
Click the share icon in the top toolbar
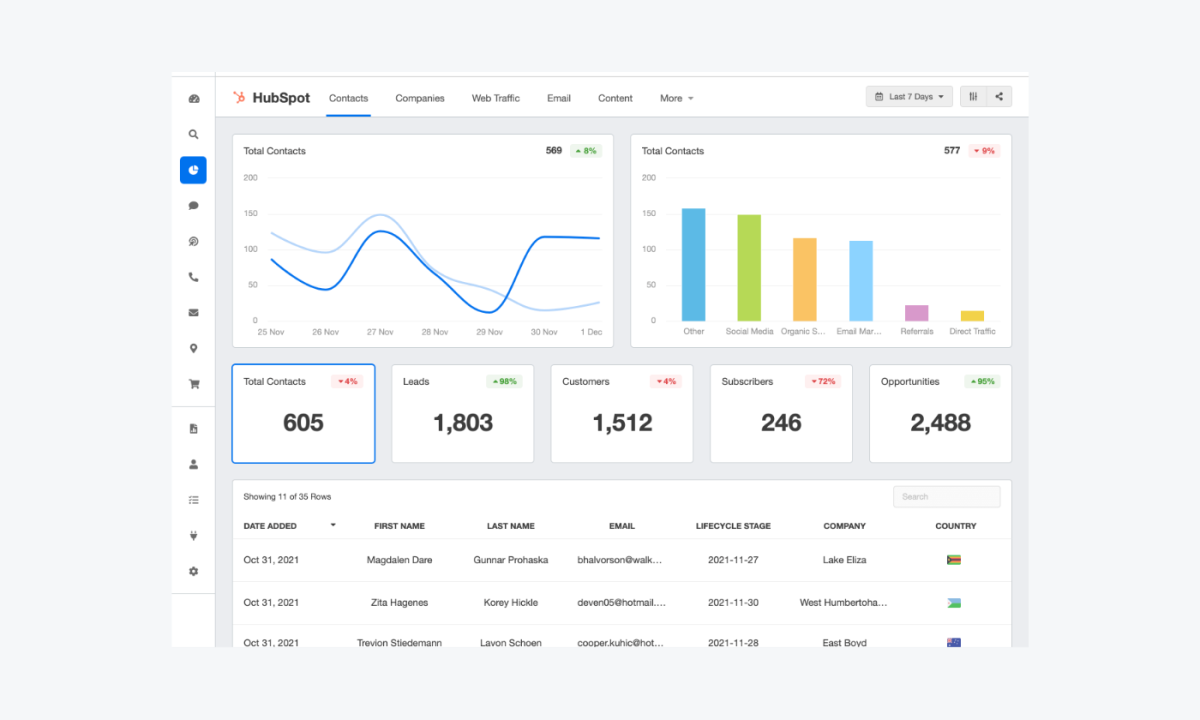[x=999, y=96]
